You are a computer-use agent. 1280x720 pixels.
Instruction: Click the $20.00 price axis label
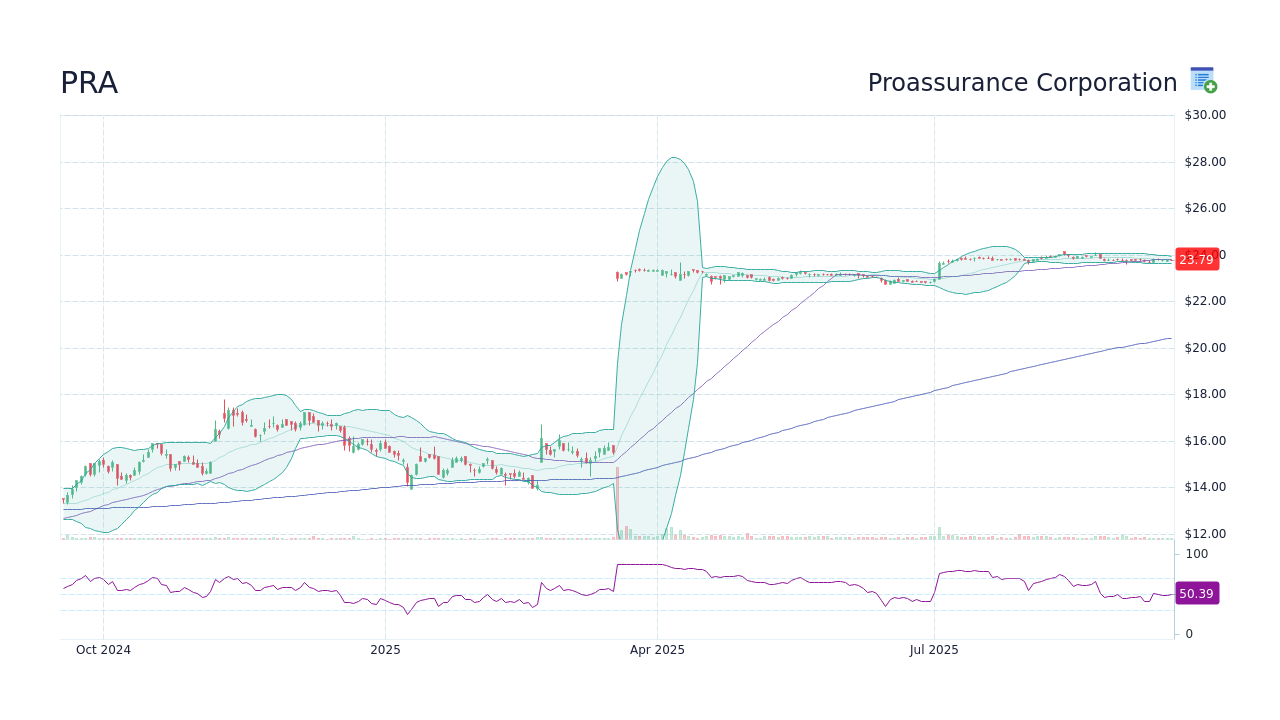tap(1205, 348)
